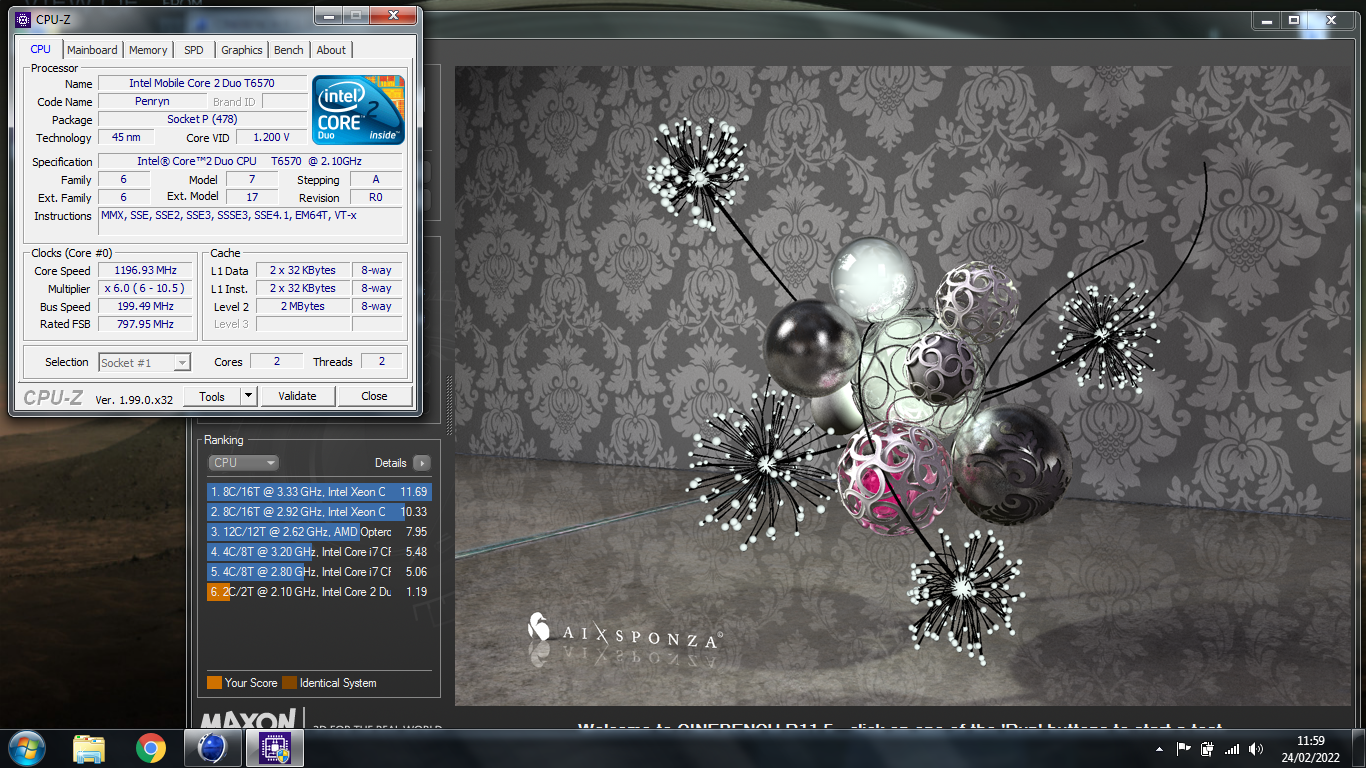Click the orange Your Score legend swatch
The width and height of the screenshot is (1366, 768).
tap(214, 683)
